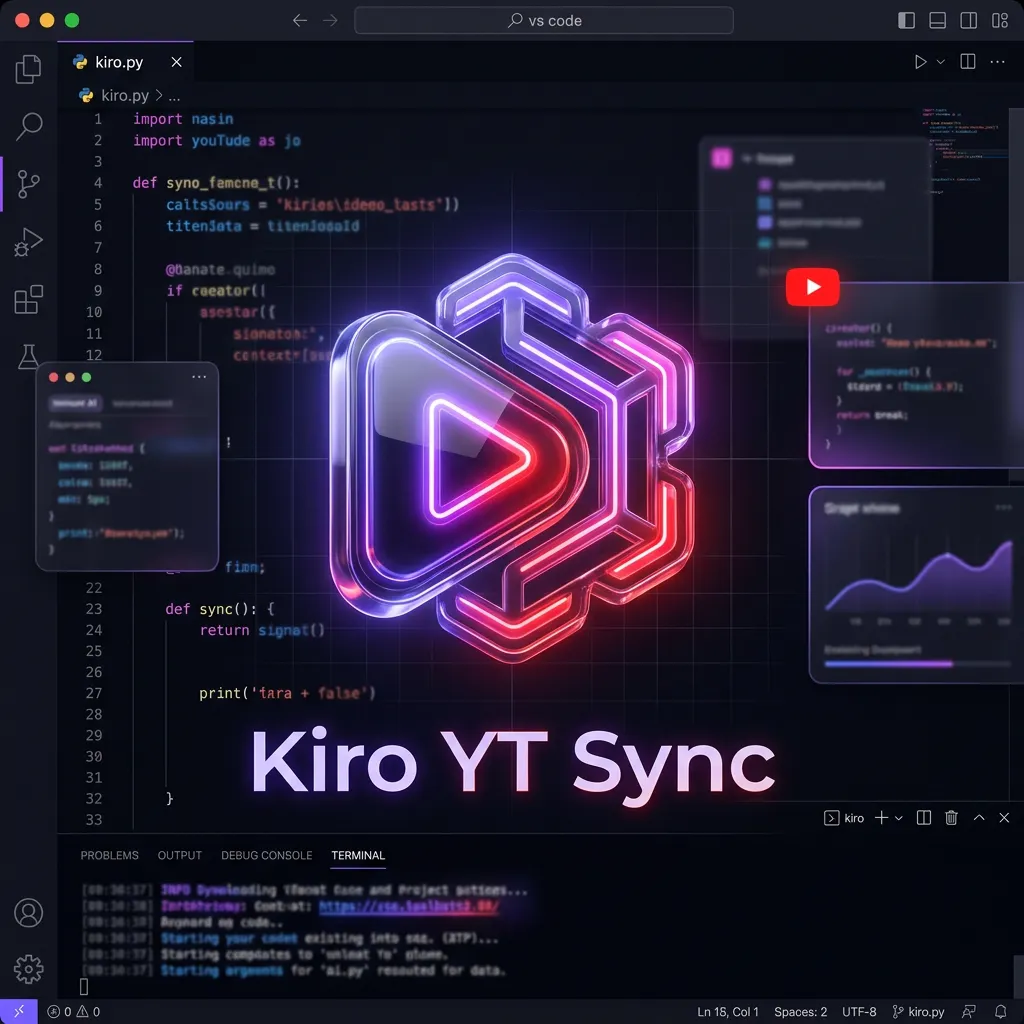The width and height of the screenshot is (1024, 1024).
Task: Click the minimap code preview
Action: (x=966, y=151)
